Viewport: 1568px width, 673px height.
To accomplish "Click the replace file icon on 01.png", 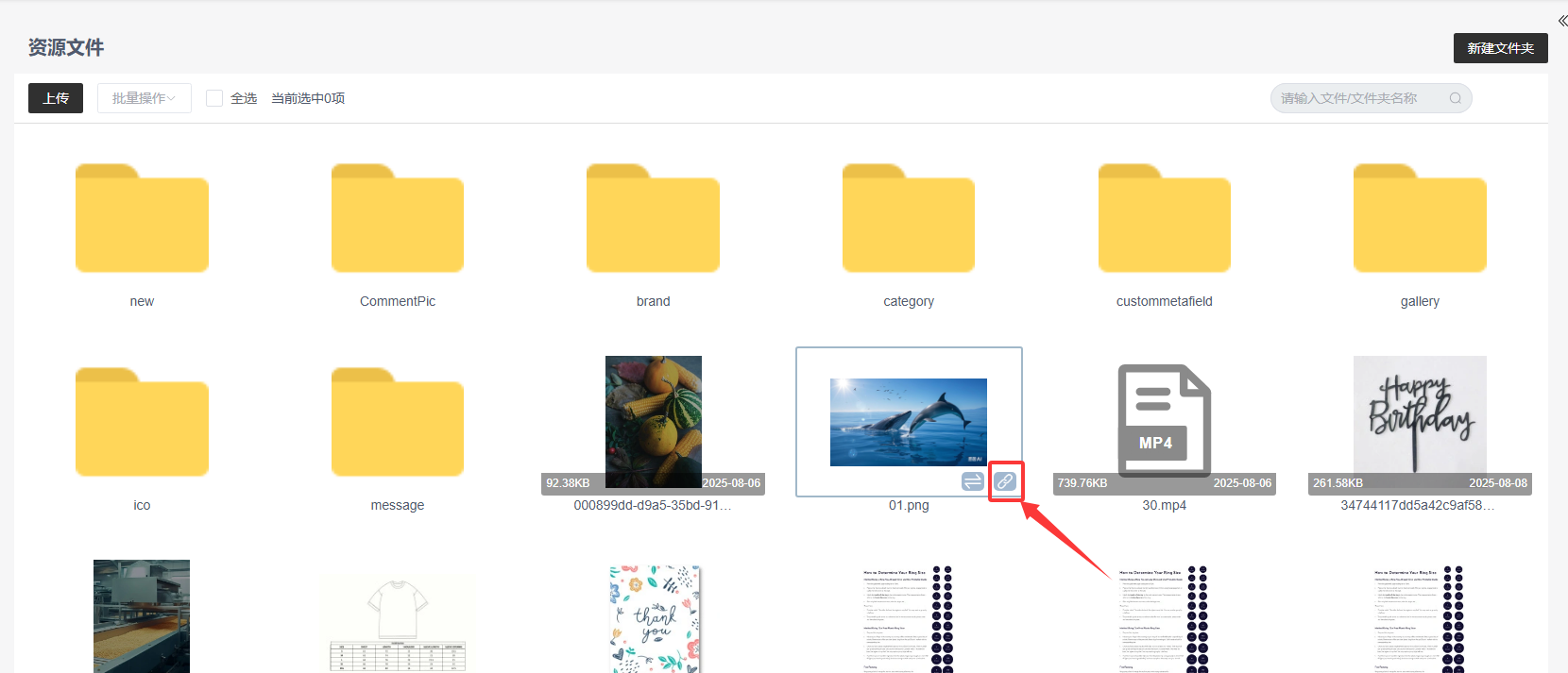I will (973, 482).
